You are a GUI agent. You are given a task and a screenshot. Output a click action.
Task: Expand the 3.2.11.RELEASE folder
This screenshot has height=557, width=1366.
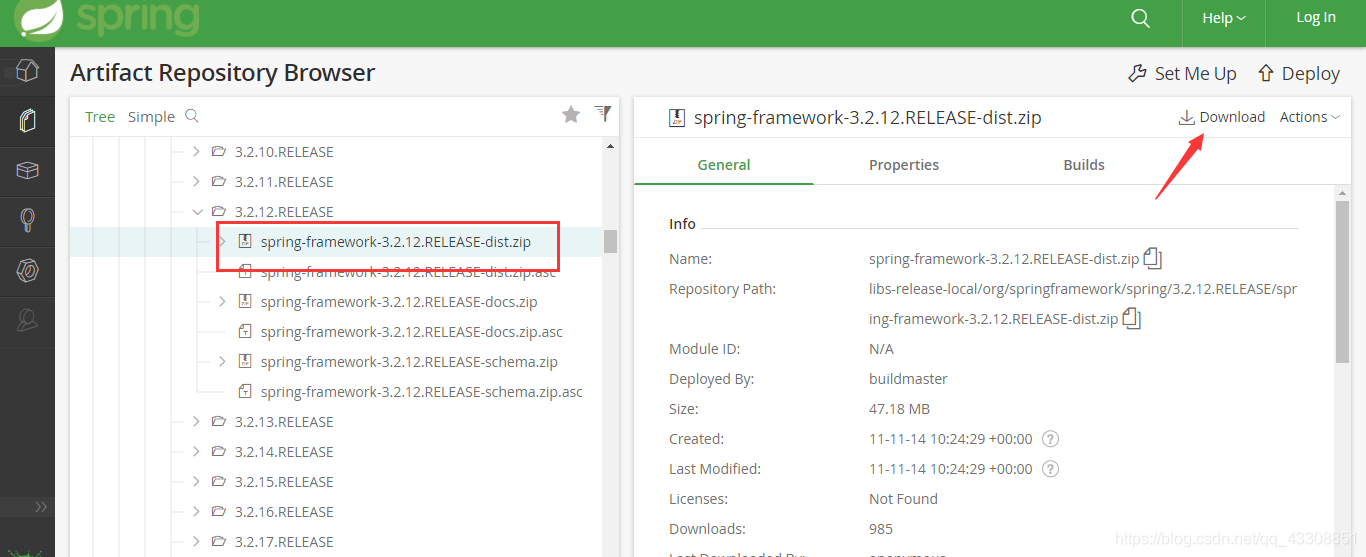coord(196,182)
